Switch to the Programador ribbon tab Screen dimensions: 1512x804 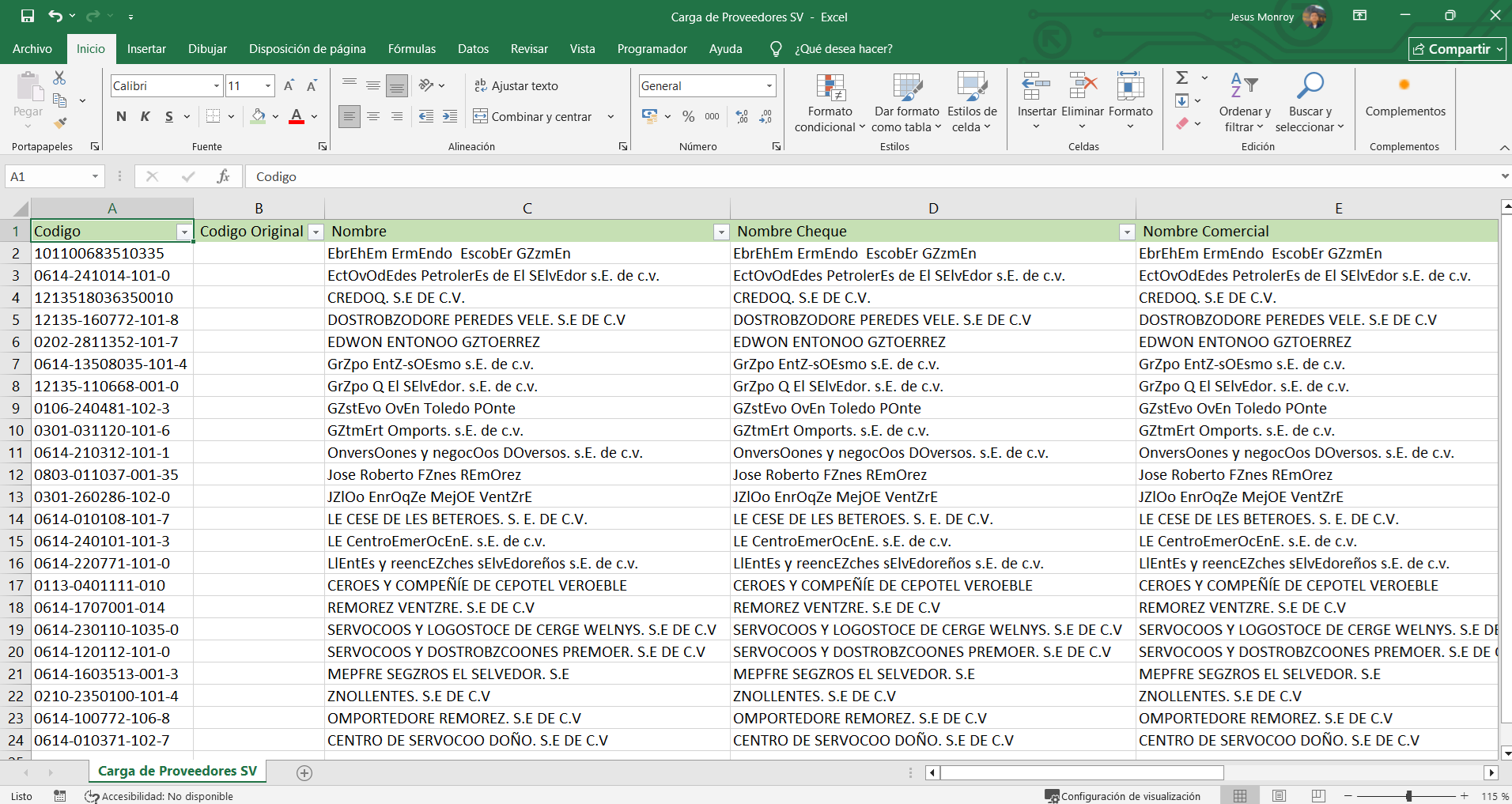[652, 48]
